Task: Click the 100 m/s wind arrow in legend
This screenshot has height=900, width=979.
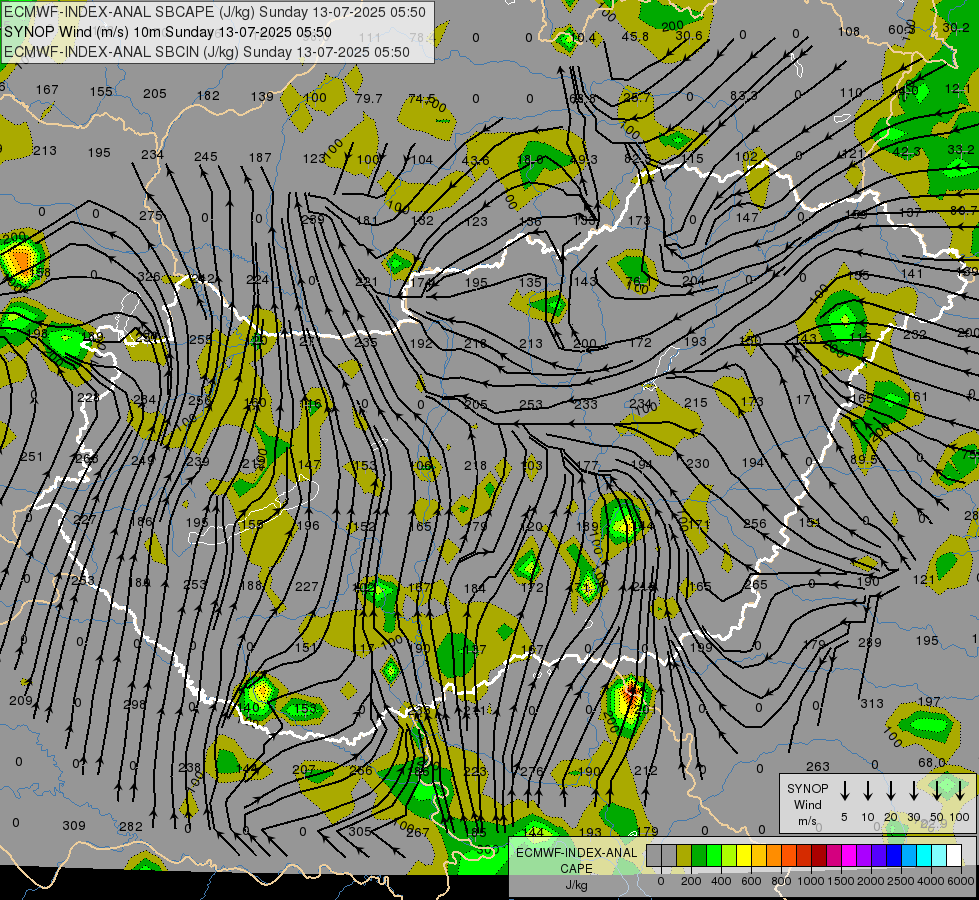Action: [960, 791]
